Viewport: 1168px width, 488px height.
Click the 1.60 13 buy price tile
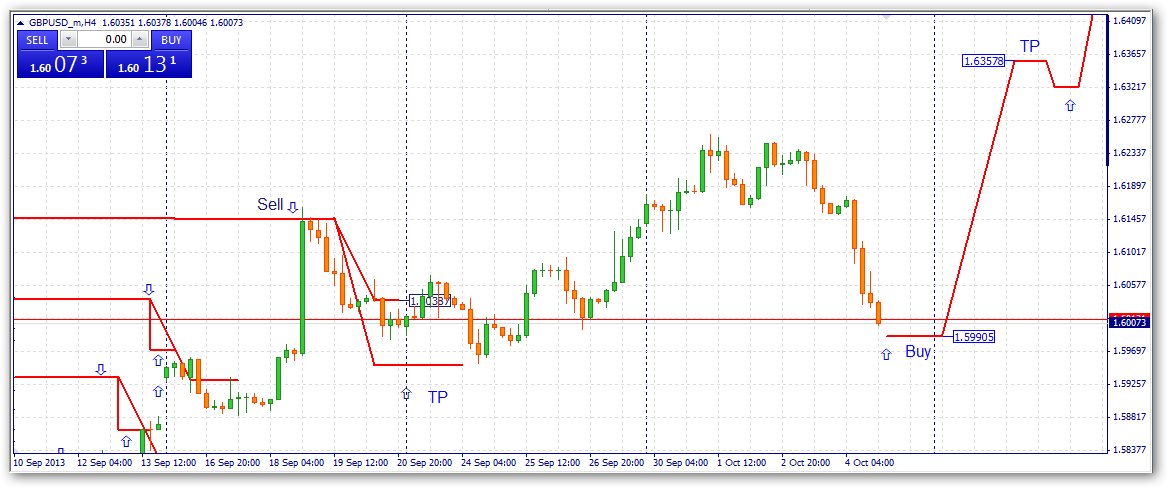click(148, 64)
